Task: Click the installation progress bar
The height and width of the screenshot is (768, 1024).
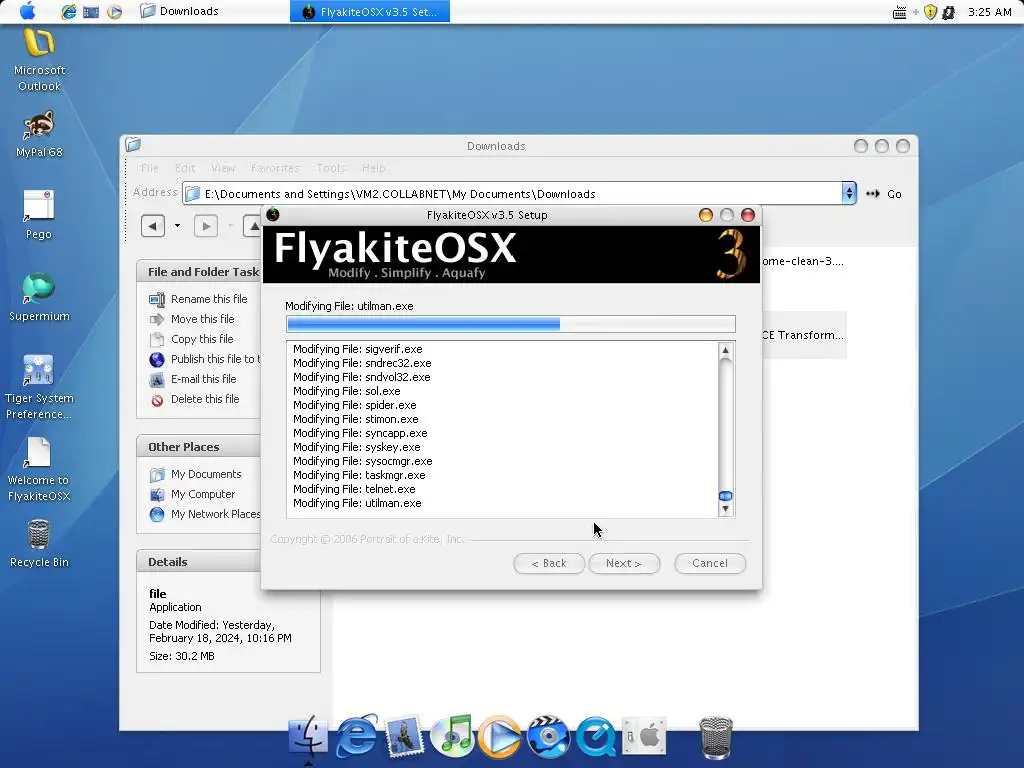Action: click(x=511, y=324)
